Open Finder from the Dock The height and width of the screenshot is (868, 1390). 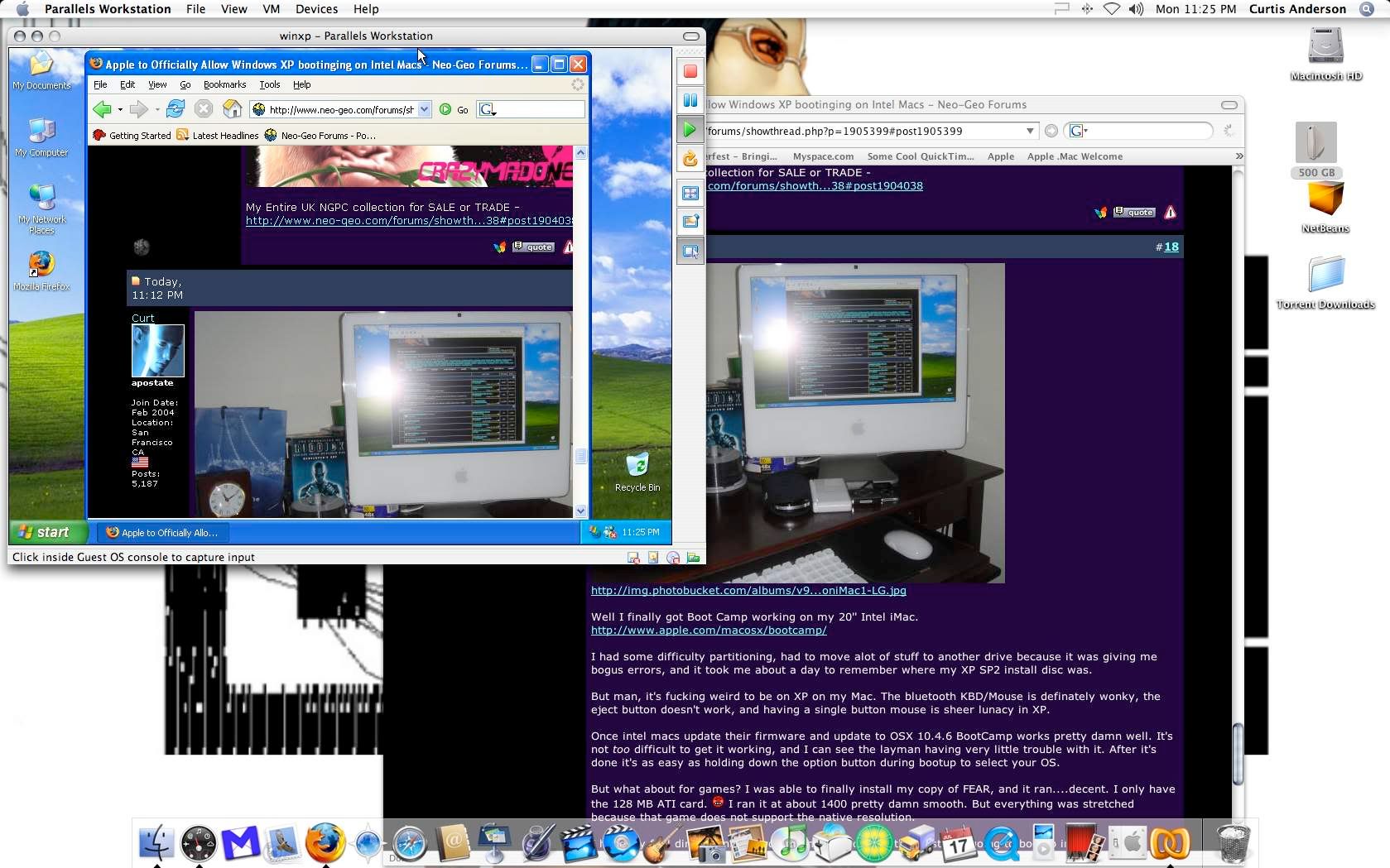(x=156, y=843)
